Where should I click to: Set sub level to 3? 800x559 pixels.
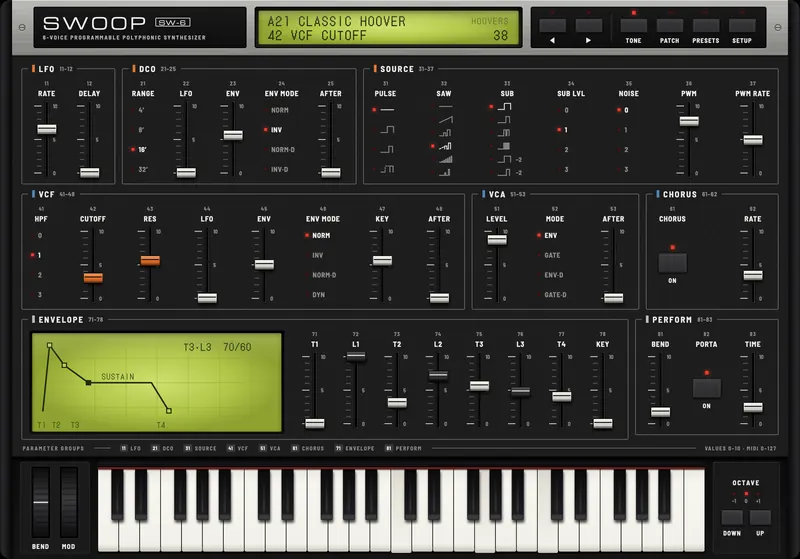[566, 169]
